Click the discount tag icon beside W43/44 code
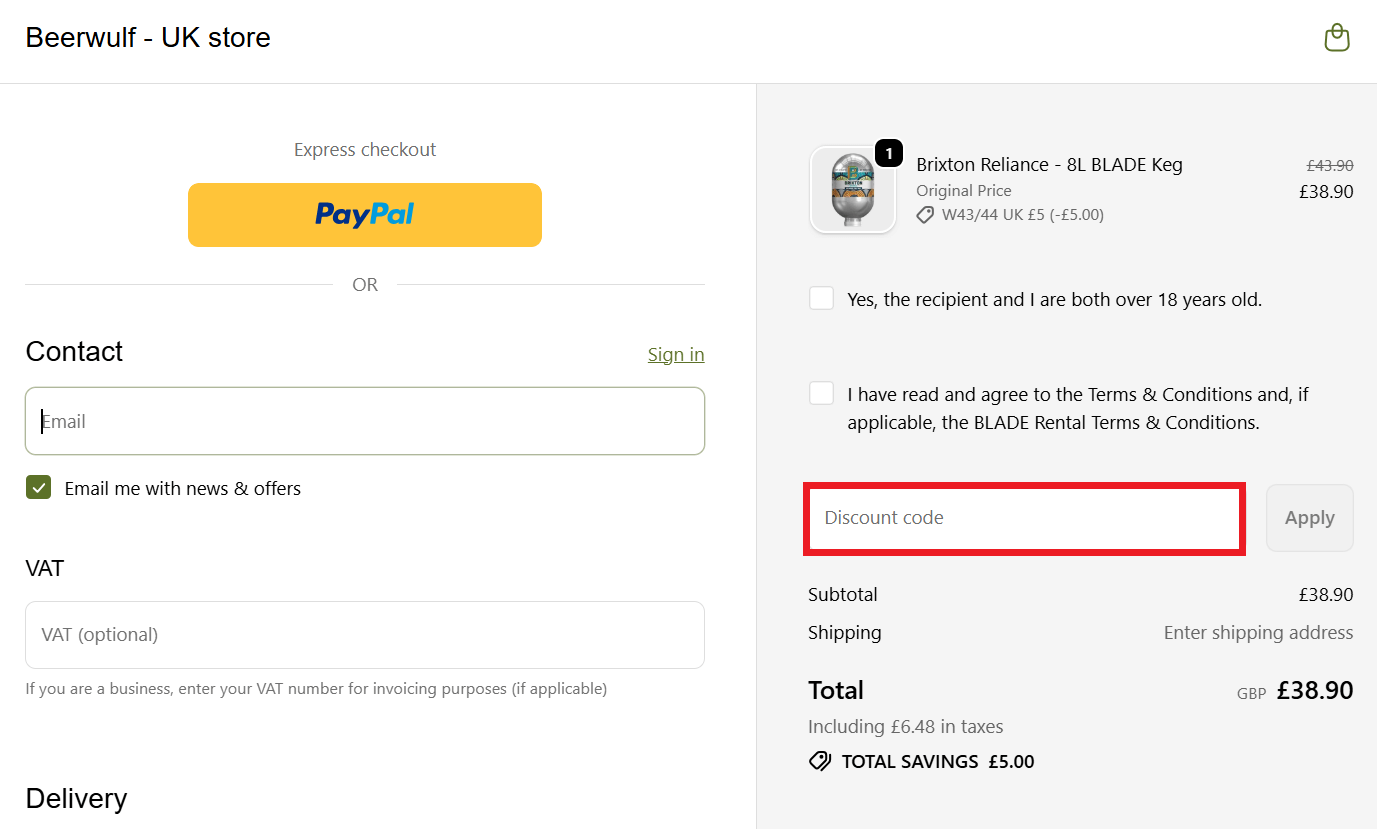 (x=924, y=214)
